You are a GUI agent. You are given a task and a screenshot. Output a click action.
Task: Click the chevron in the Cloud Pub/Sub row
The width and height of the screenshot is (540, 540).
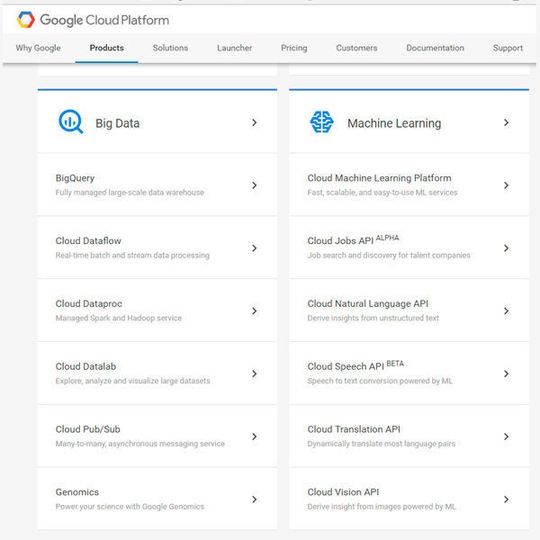click(x=254, y=437)
